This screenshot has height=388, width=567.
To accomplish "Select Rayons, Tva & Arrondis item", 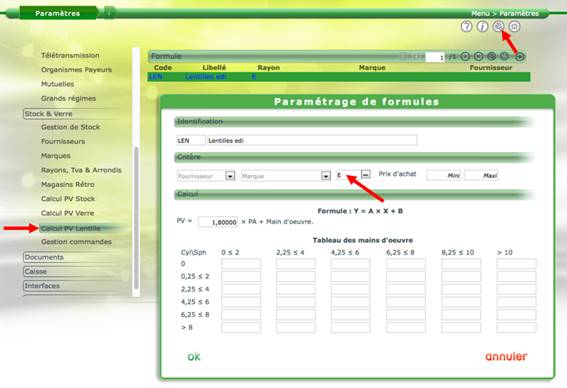I will (81, 170).
